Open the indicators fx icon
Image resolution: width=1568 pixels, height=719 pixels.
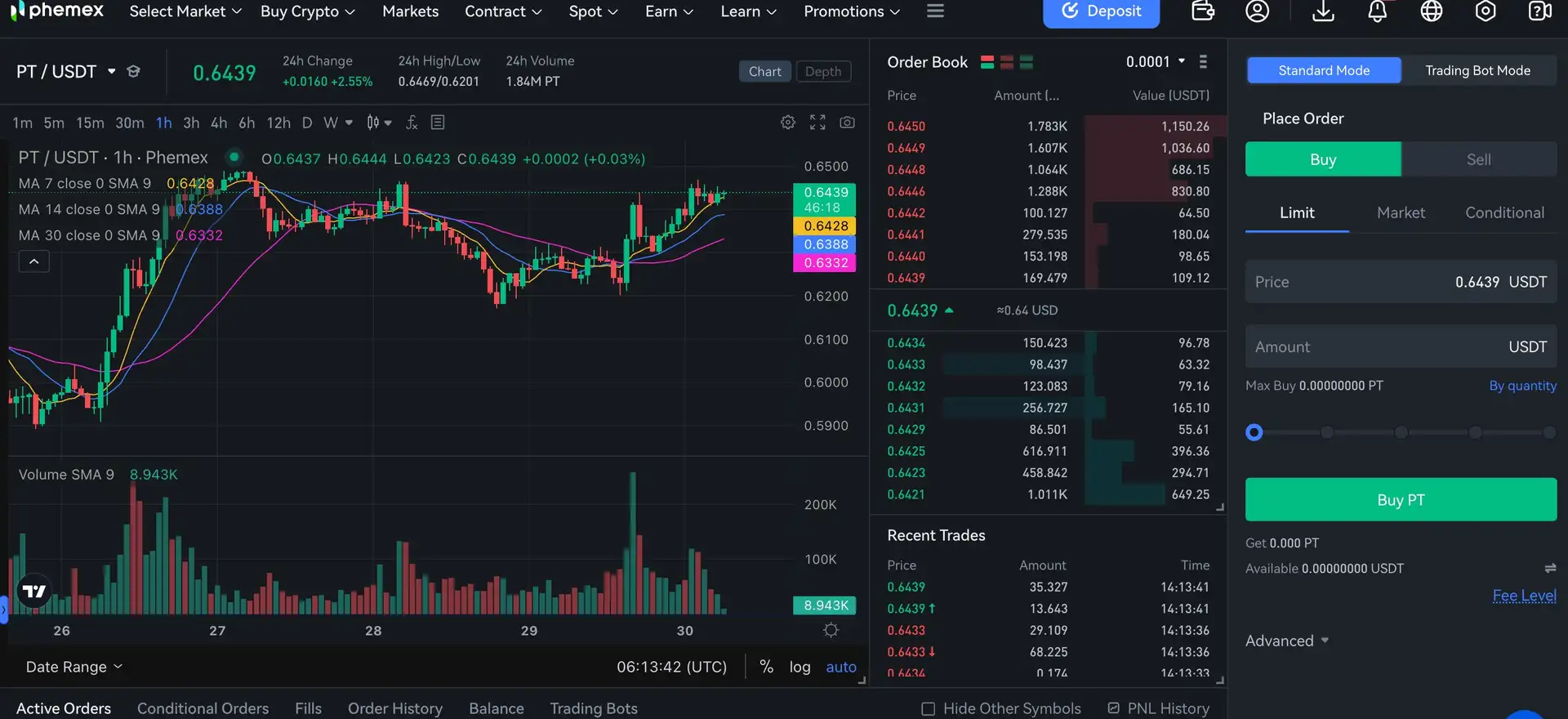point(412,123)
